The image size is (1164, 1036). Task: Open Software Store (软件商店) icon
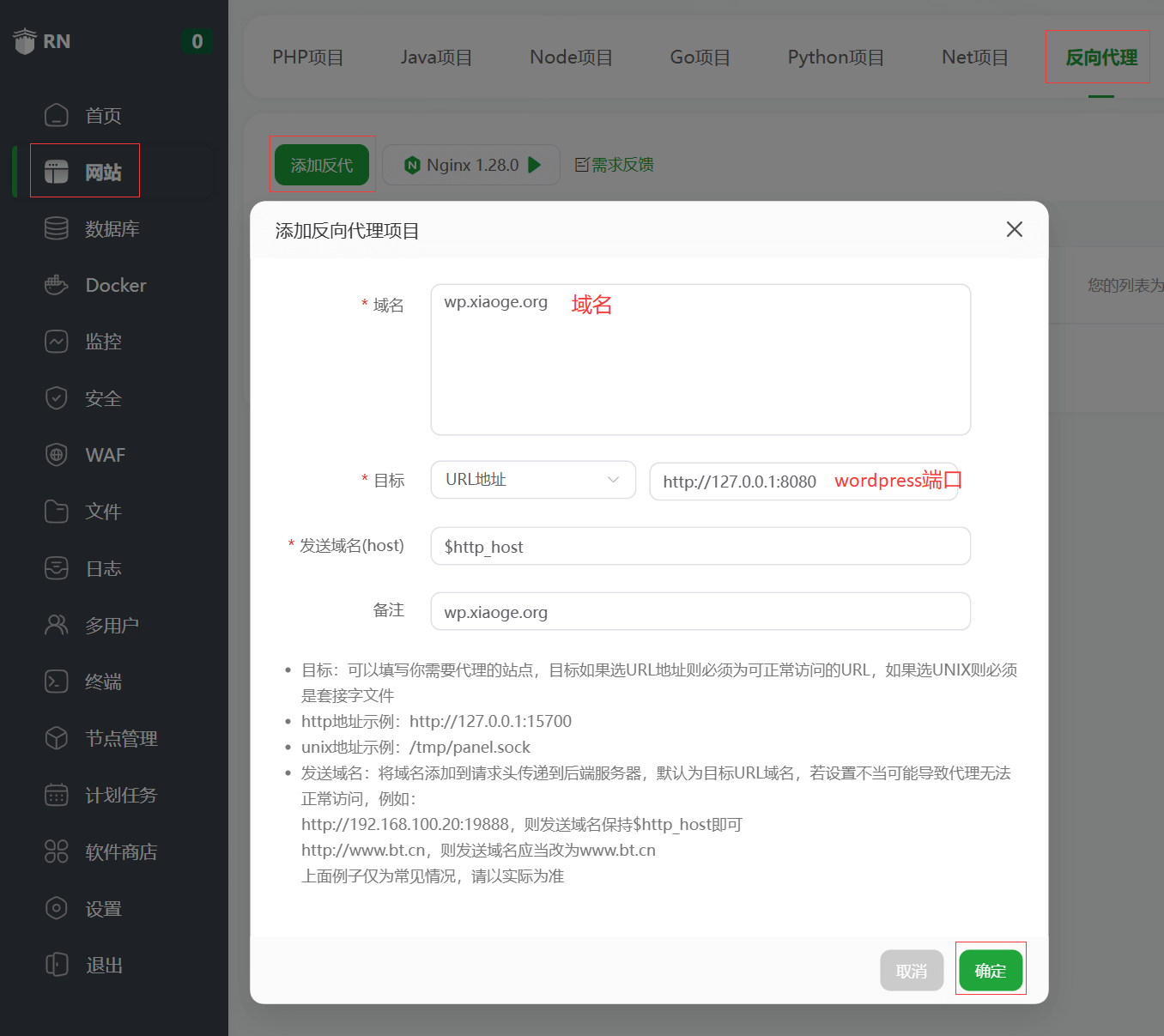tap(57, 851)
